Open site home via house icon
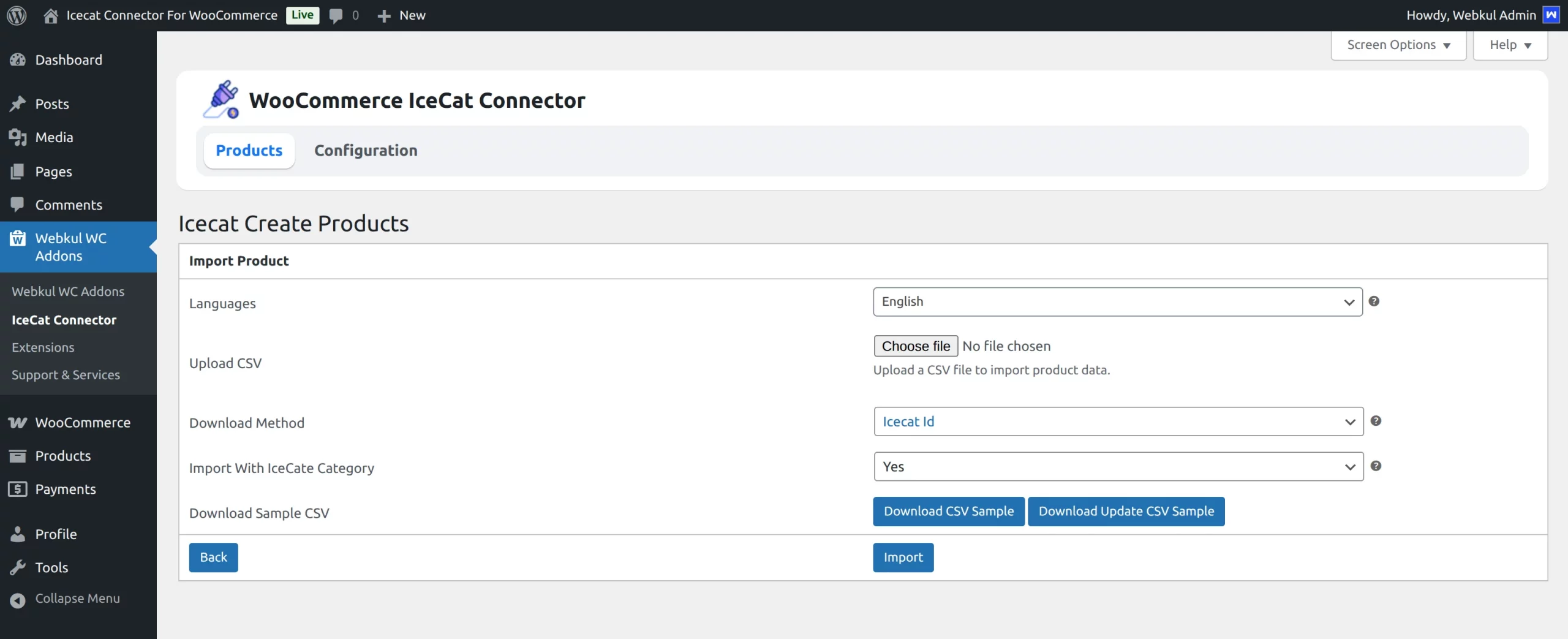This screenshot has width=1568, height=639. tap(51, 15)
